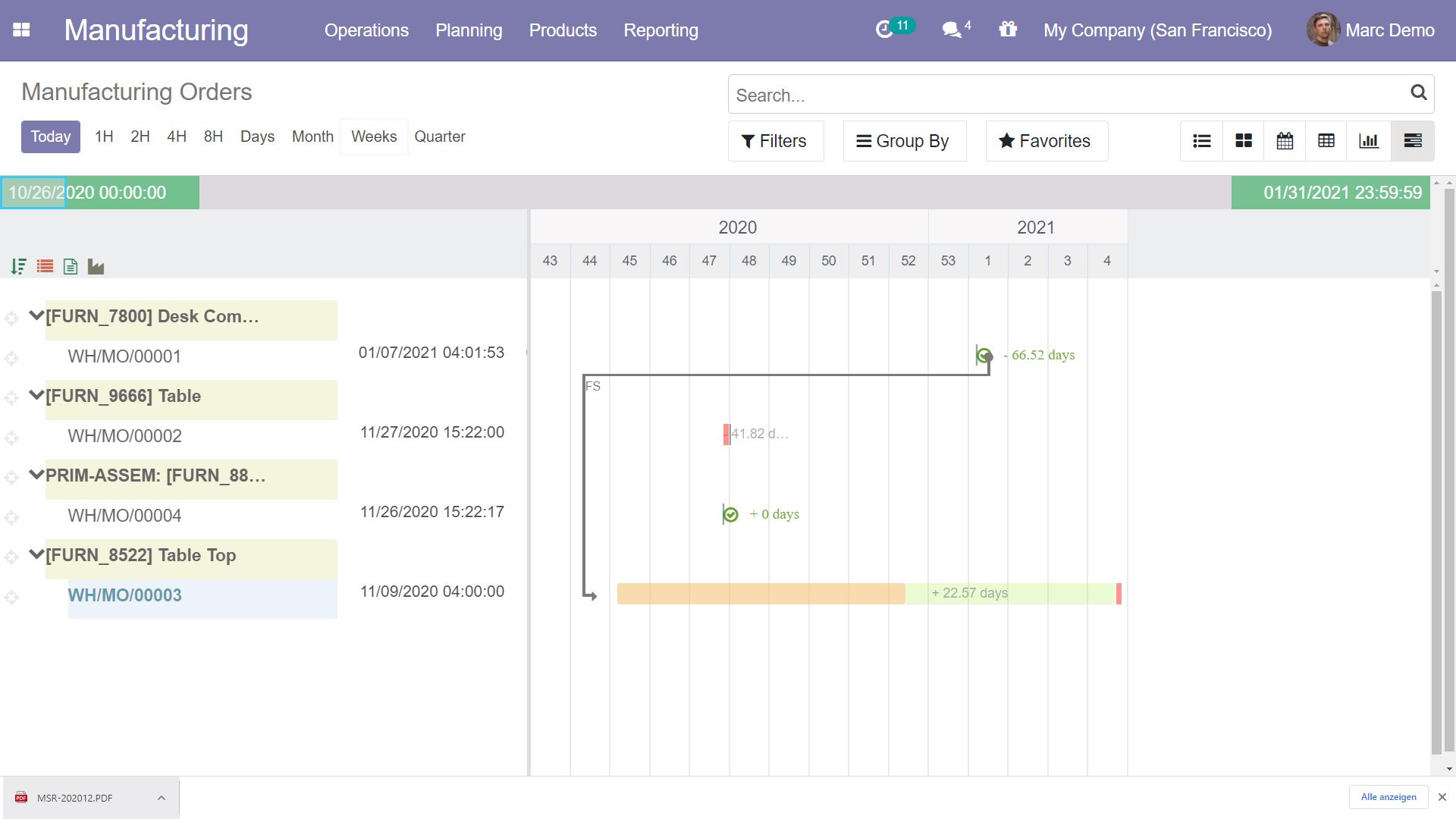Open the apps grid home menu
Viewport: 1456px width, 819px height.
point(21,30)
